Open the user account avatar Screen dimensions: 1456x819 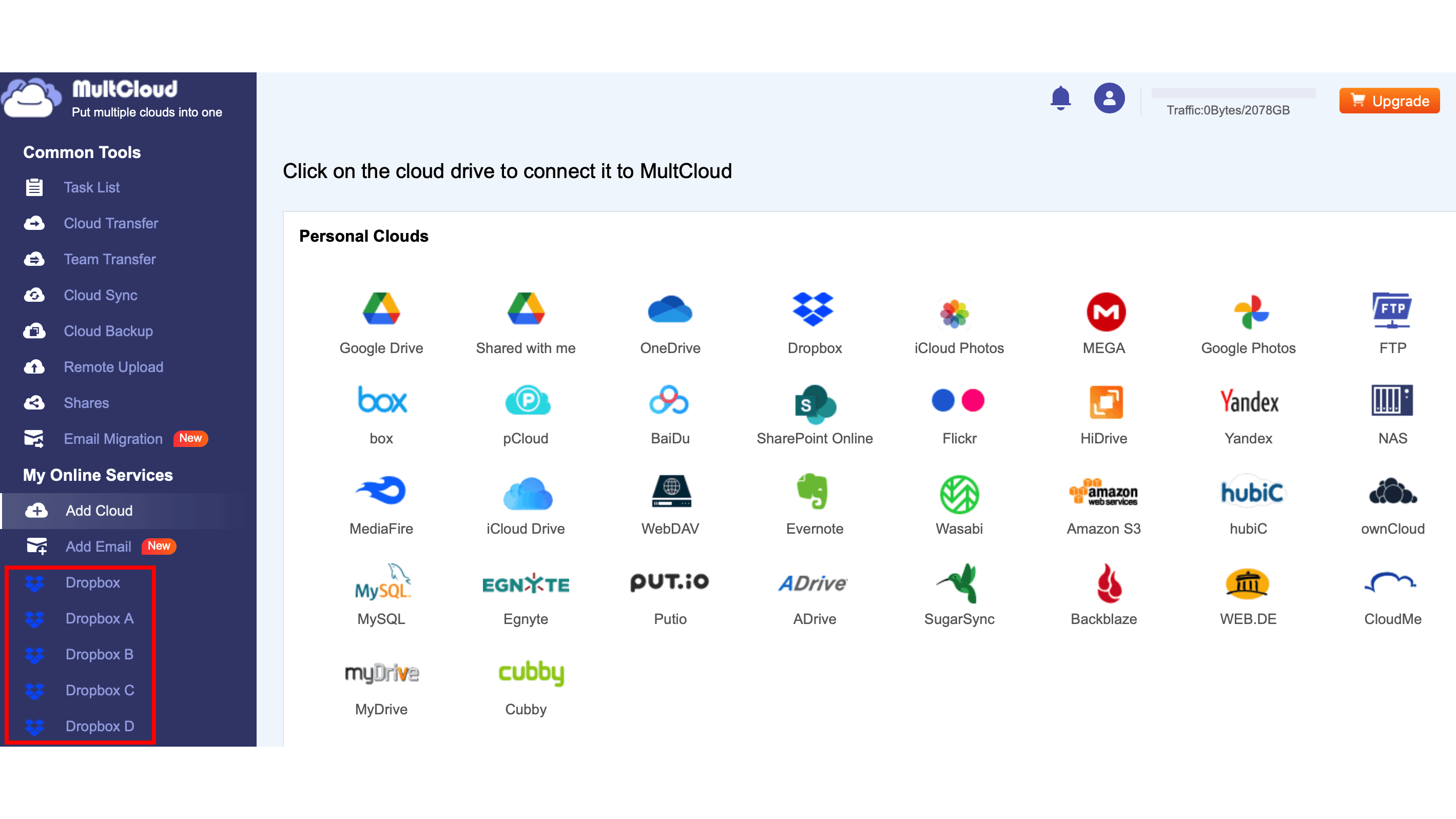tap(1110, 98)
